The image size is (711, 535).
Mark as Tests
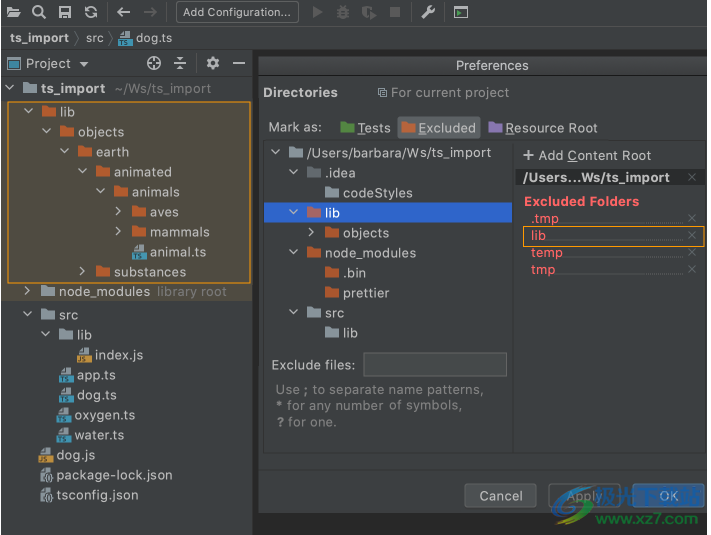[x=365, y=128]
